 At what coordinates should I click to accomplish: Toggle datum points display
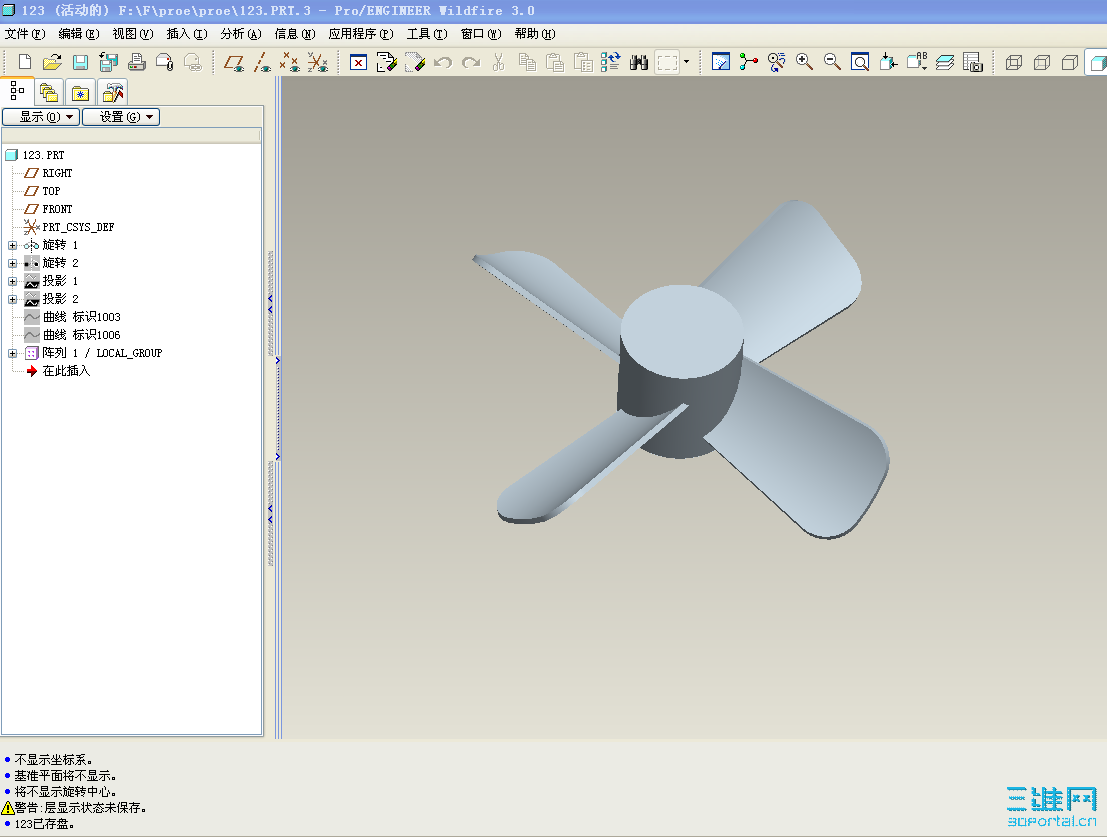point(289,62)
